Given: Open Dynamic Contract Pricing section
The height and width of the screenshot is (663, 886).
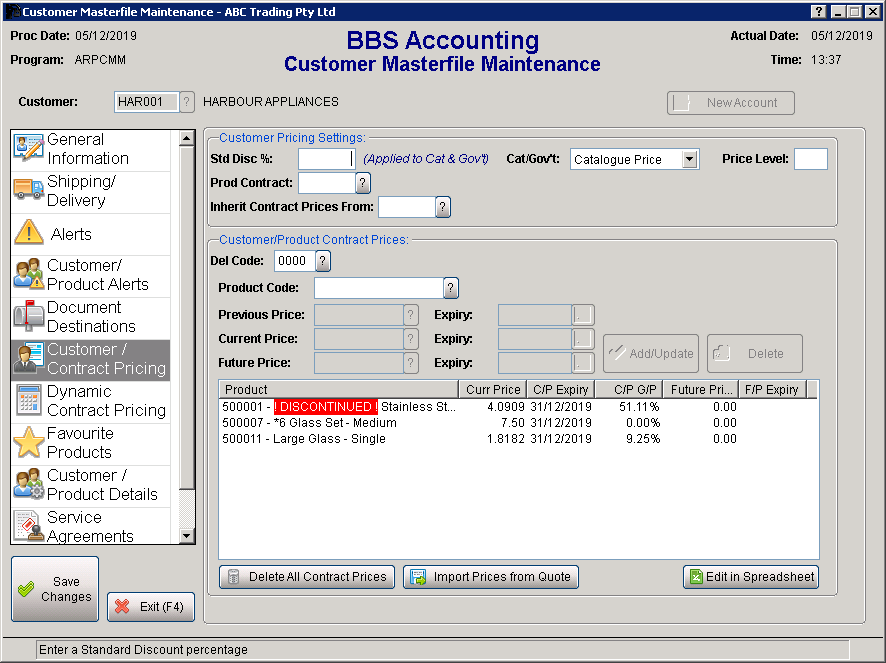Looking at the screenshot, I should click(x=90, y=401).
